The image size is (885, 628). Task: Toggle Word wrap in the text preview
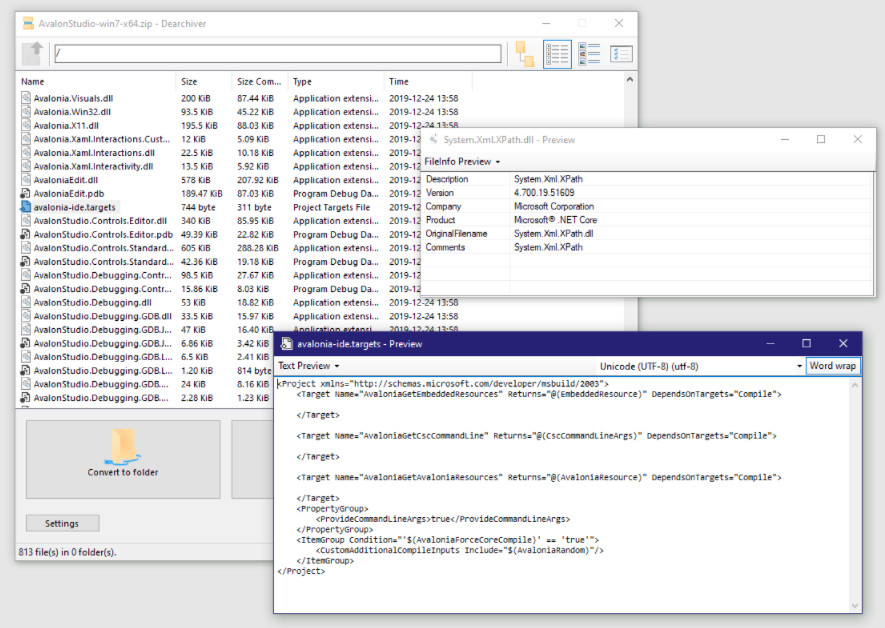click(833, 366)
